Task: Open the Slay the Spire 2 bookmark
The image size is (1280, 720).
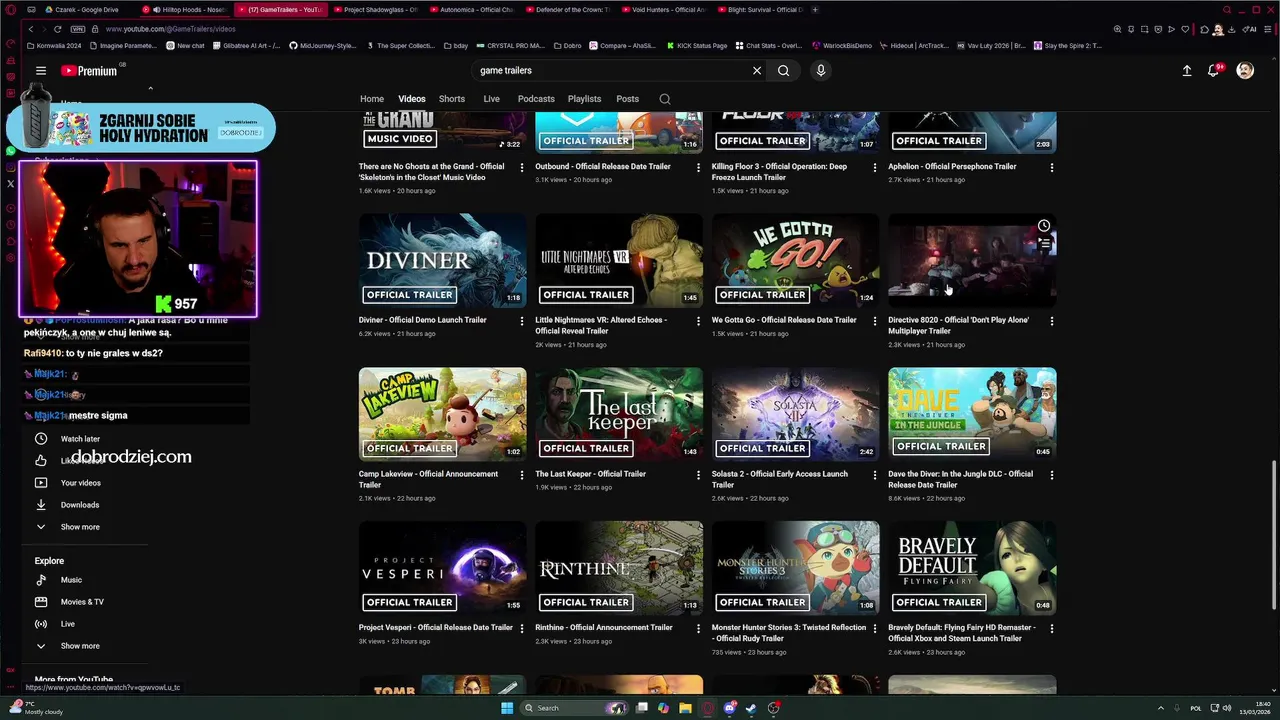Action: click(1068, 46)
